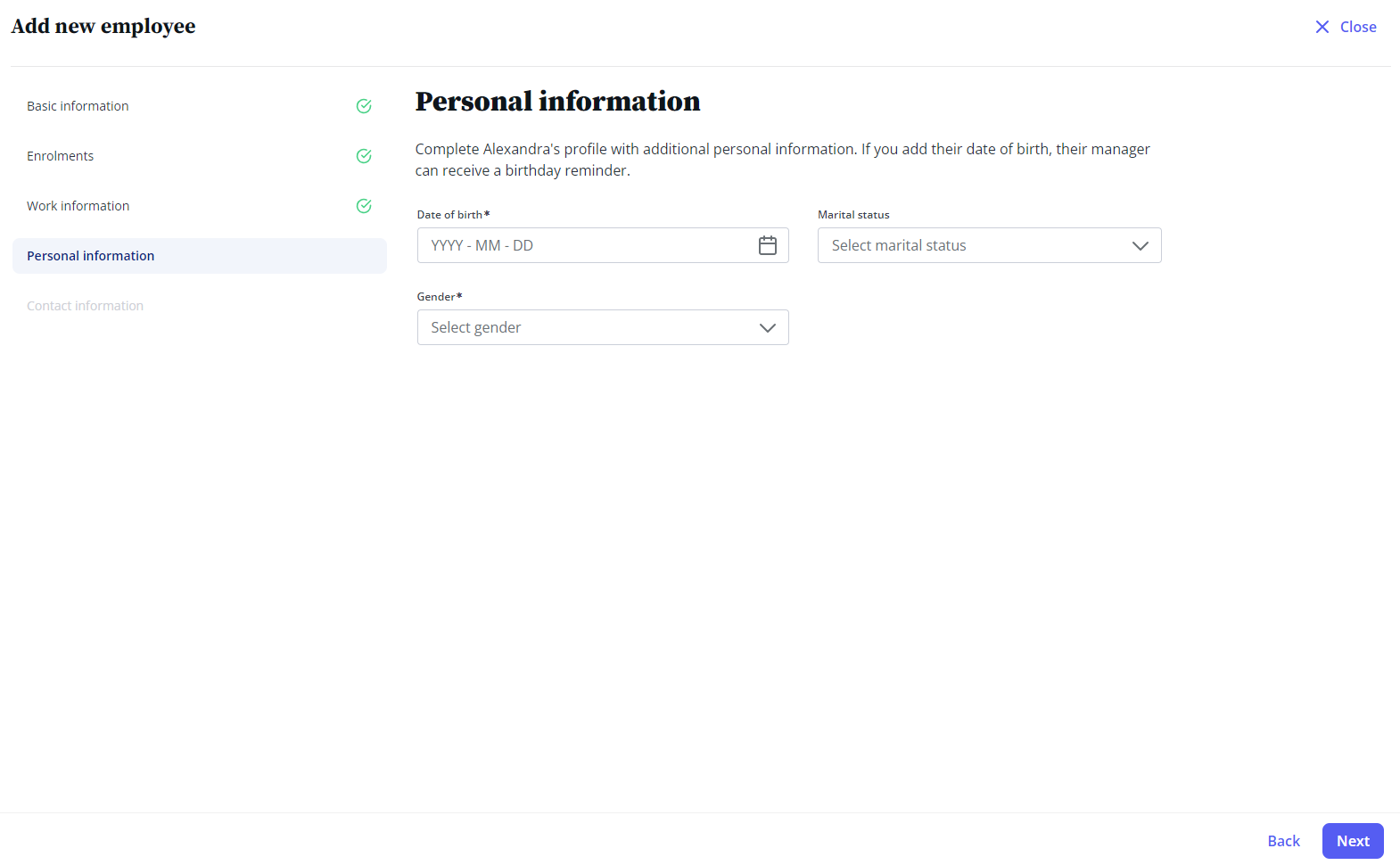Click the Next button

click(x=1353, y=841)
